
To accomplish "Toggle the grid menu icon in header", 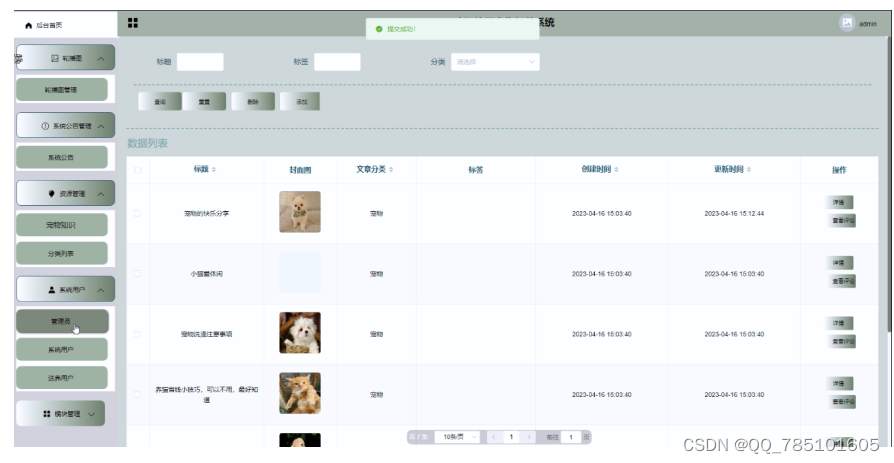I will 133,23.
